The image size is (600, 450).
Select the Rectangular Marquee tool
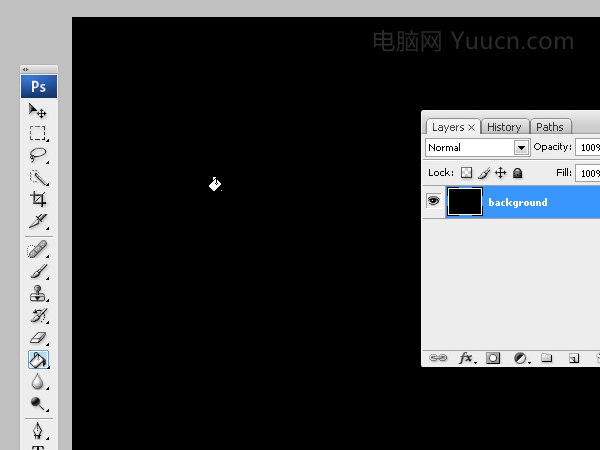click(38, 133)
